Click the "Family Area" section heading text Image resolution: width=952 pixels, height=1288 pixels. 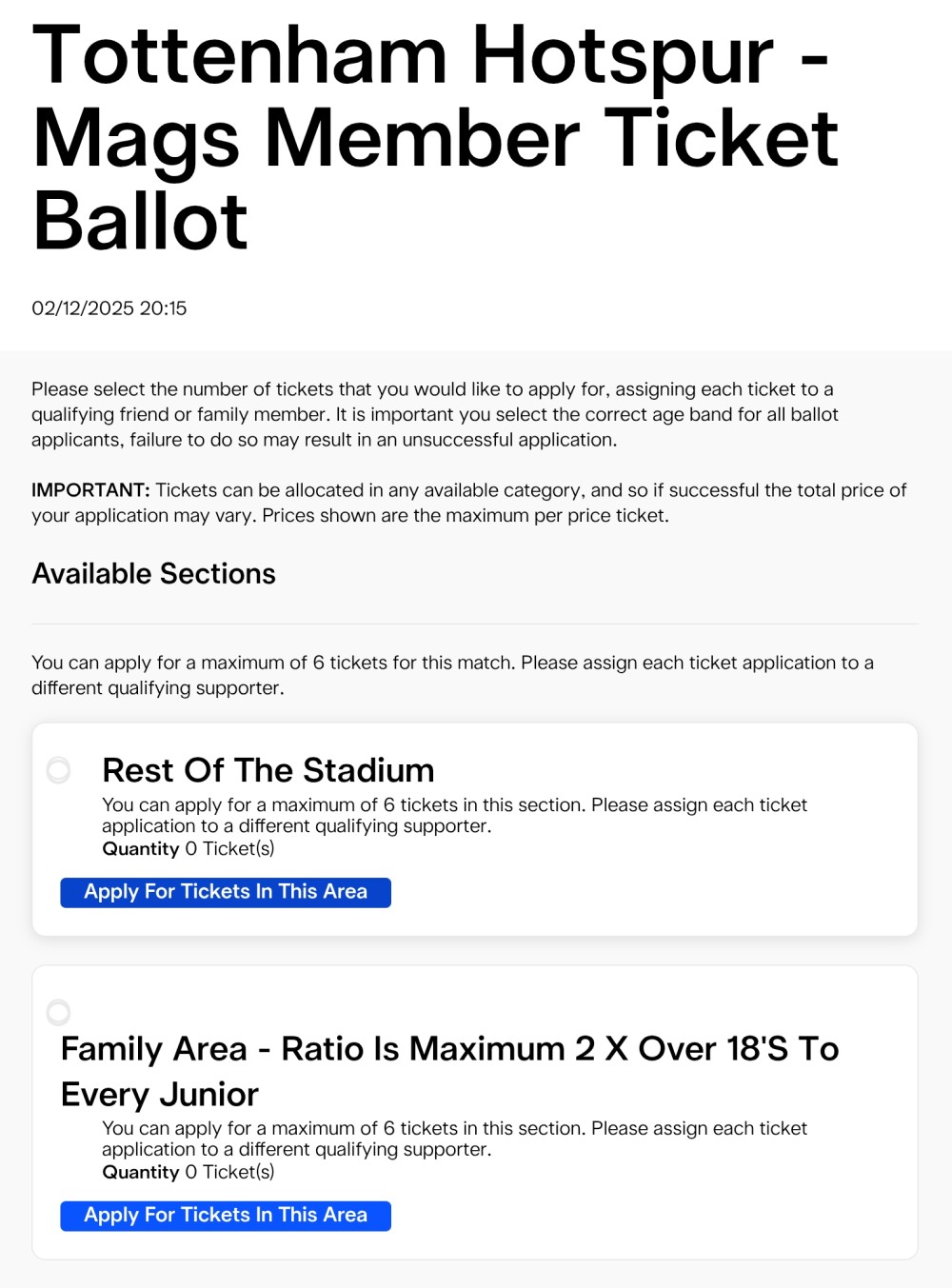[449, 1070]
